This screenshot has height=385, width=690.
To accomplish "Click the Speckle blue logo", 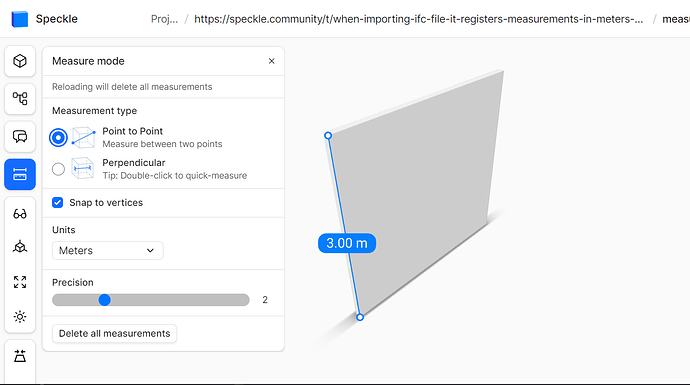I will (19, 19).
